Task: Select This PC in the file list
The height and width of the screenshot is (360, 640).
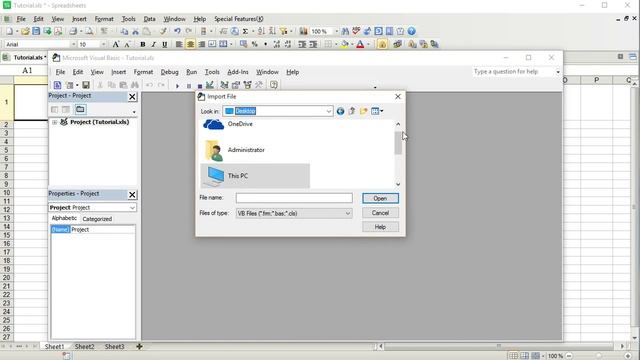Action: tap(255, 176)
